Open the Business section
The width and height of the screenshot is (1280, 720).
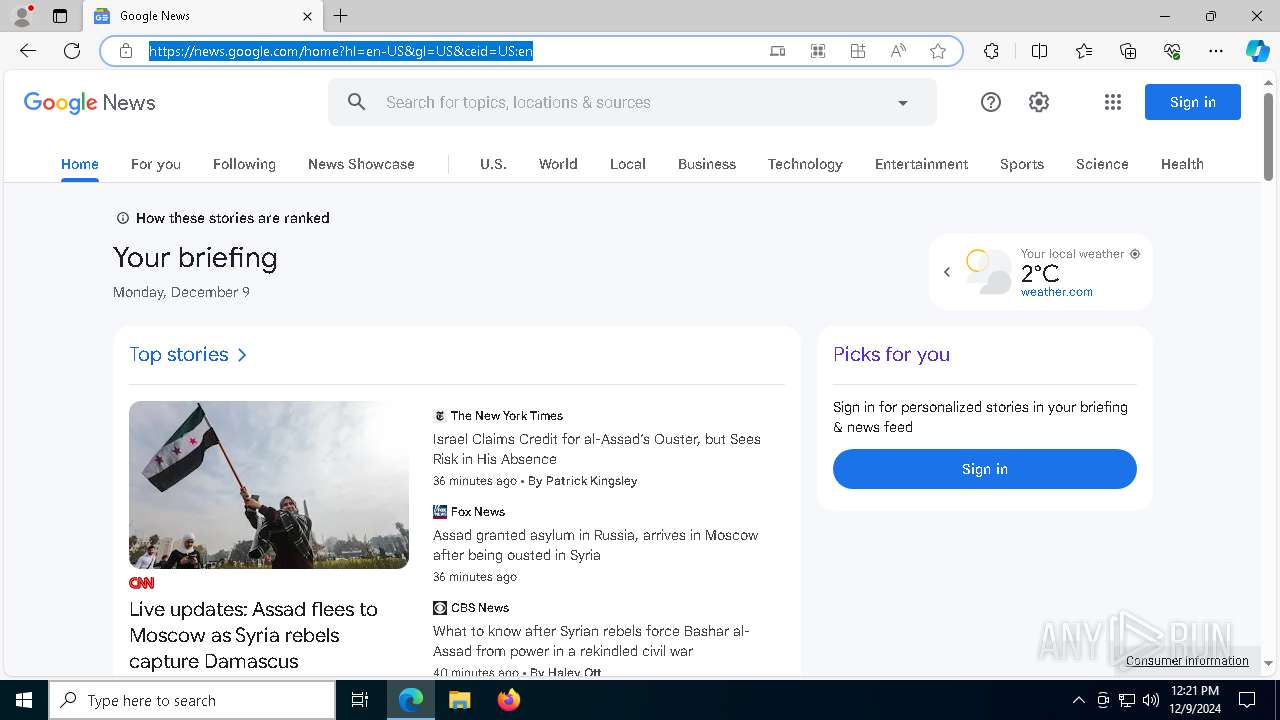pos(707,164)
